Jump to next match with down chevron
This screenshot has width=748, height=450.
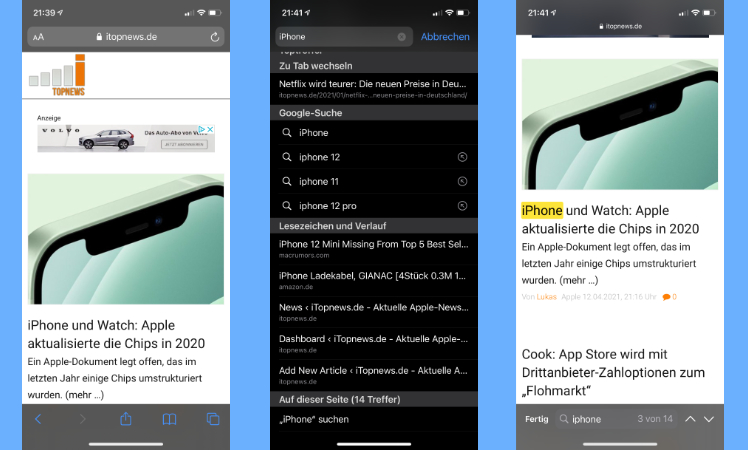(x=709, y=419)
